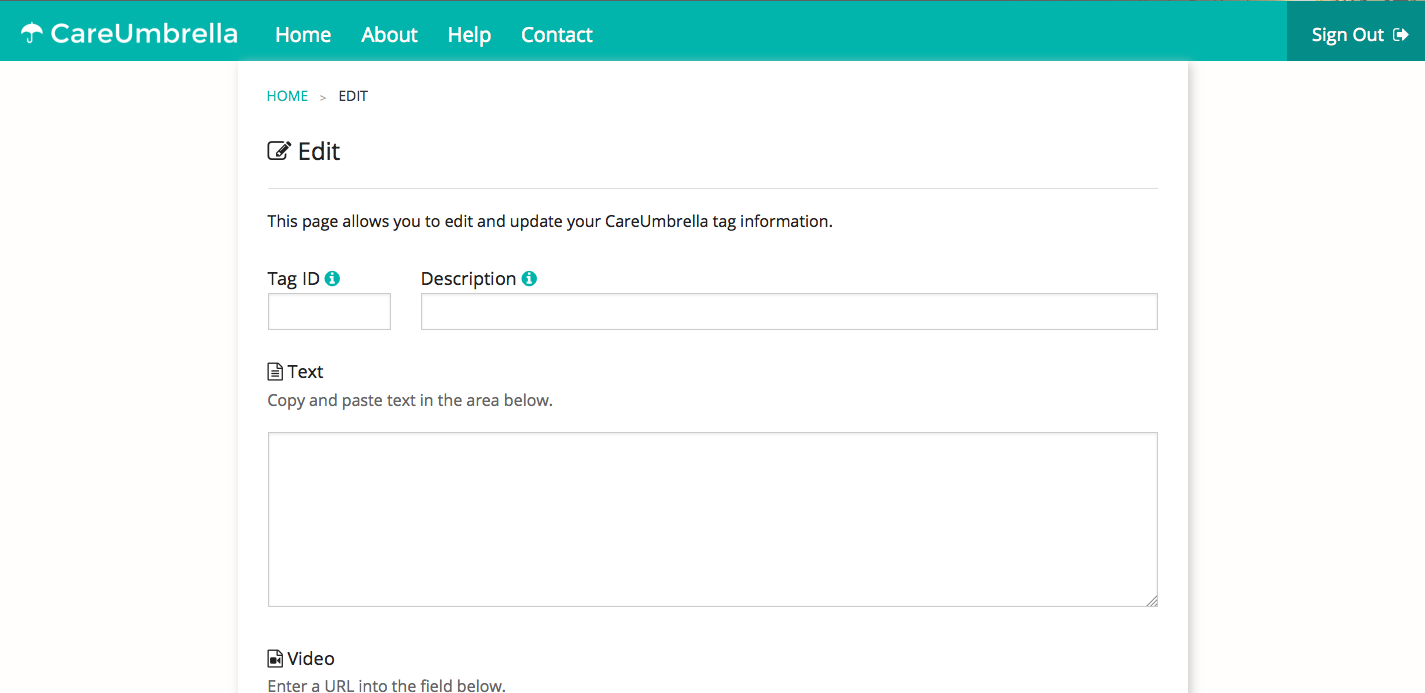Click the CareUmbrella umbrella logo icon
The image size is (1425, 693).
(32, 34)
